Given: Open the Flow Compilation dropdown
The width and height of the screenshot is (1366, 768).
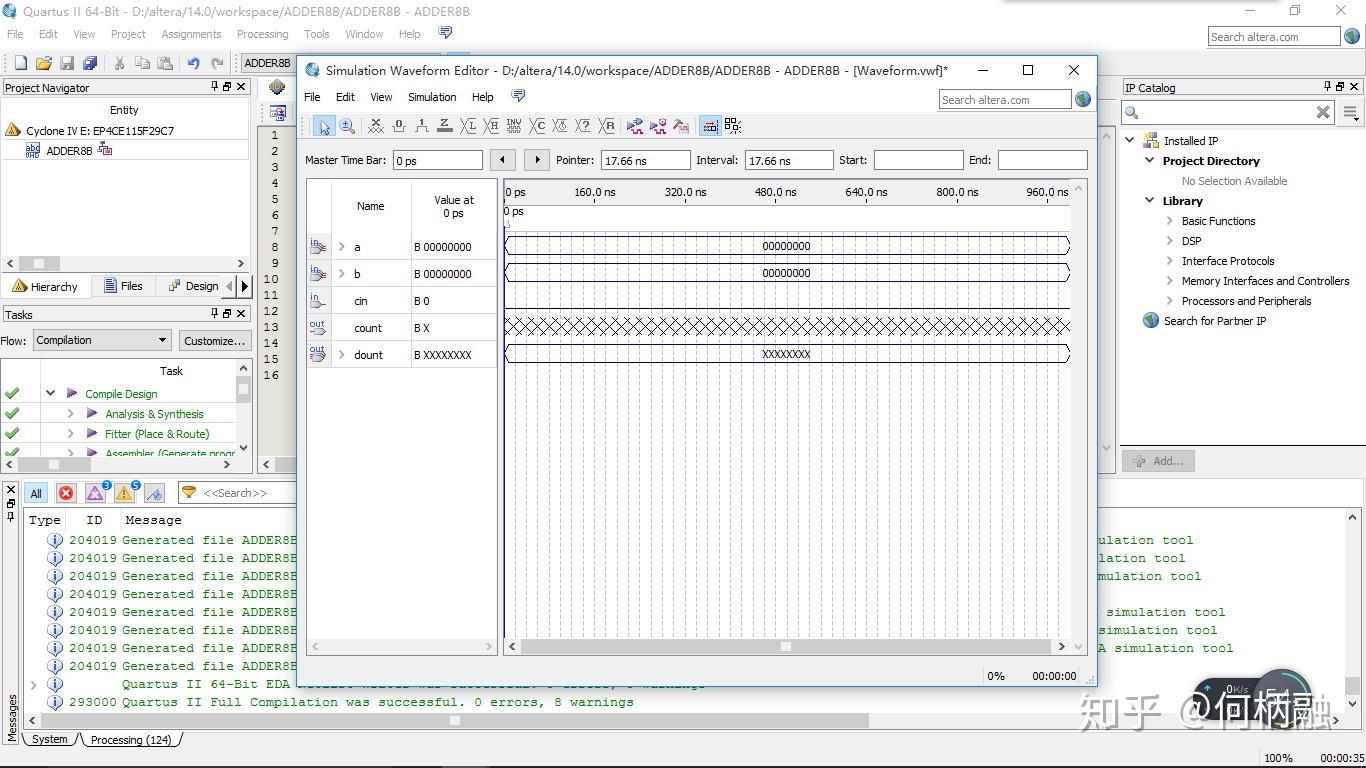Looking at the screenshot, I should (101, 340).
